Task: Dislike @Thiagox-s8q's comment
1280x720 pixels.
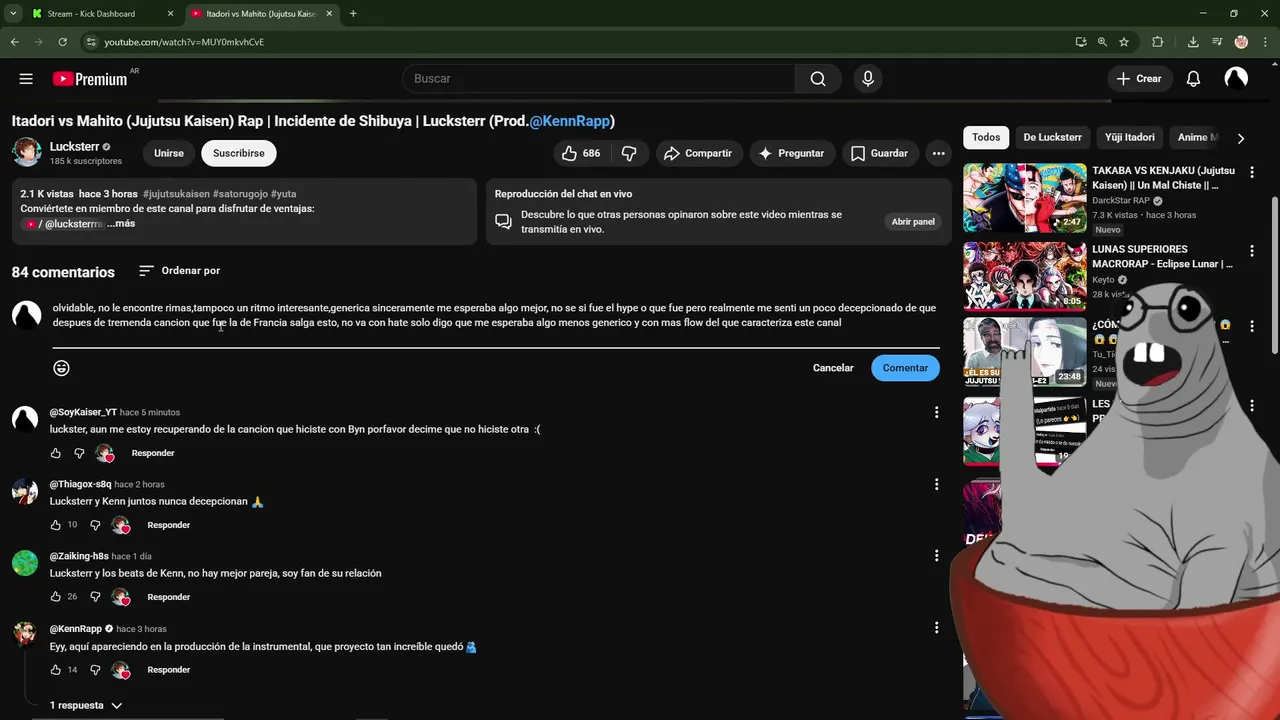Action: click(95, 525)
